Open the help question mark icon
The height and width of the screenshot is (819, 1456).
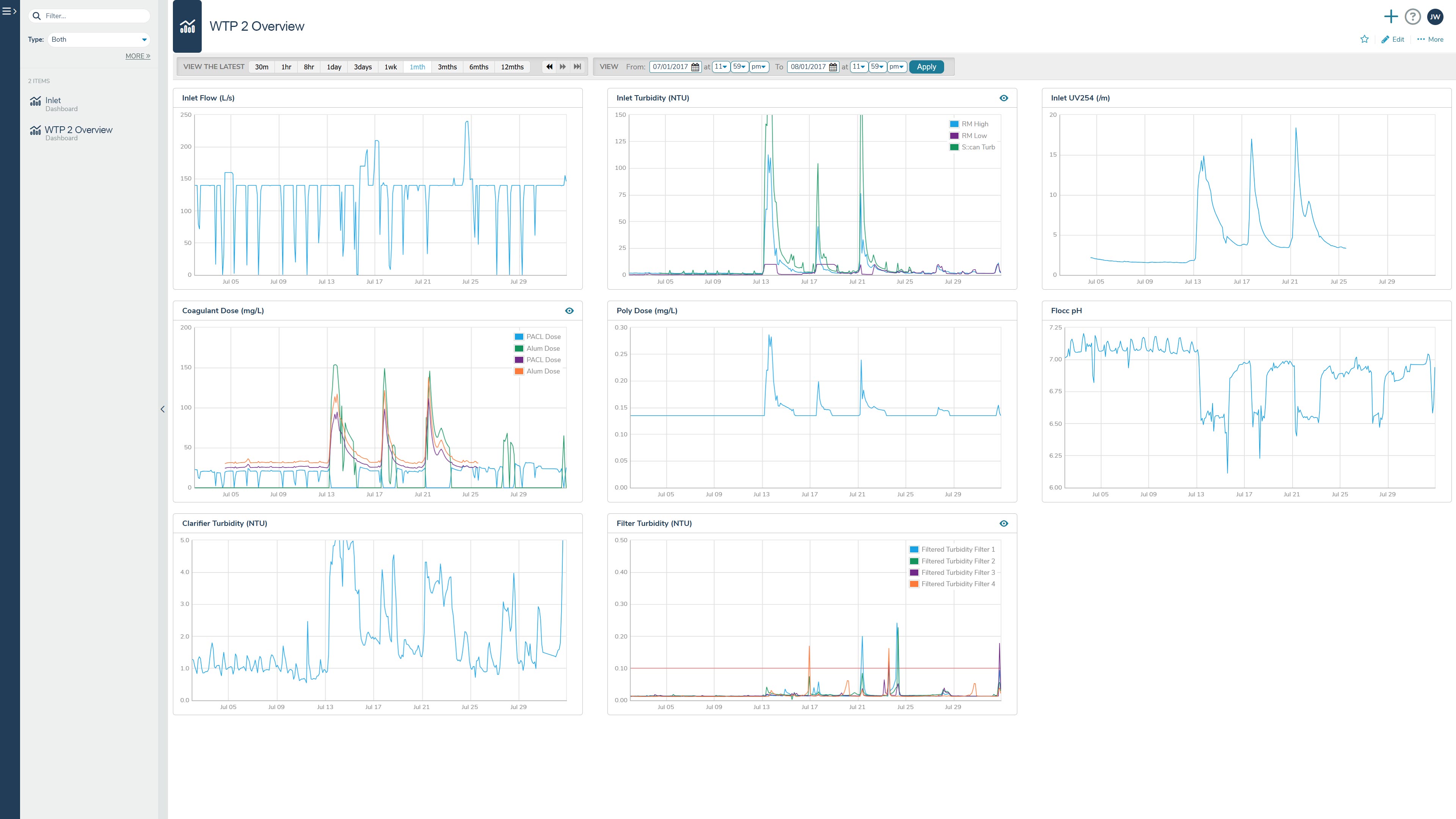click(x=1412, y=16)
